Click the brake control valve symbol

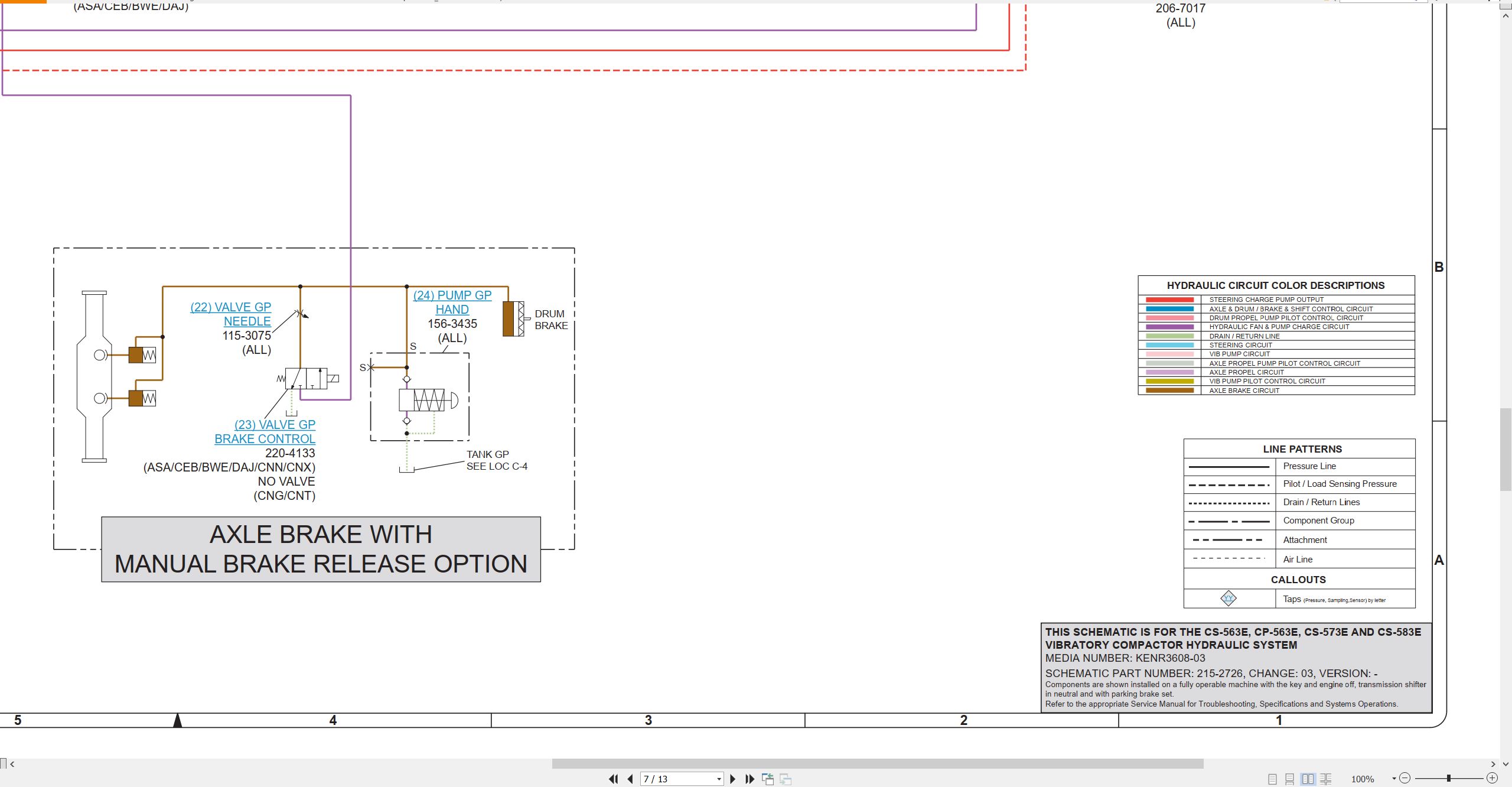pyautogui.click(x=308, y=378)
